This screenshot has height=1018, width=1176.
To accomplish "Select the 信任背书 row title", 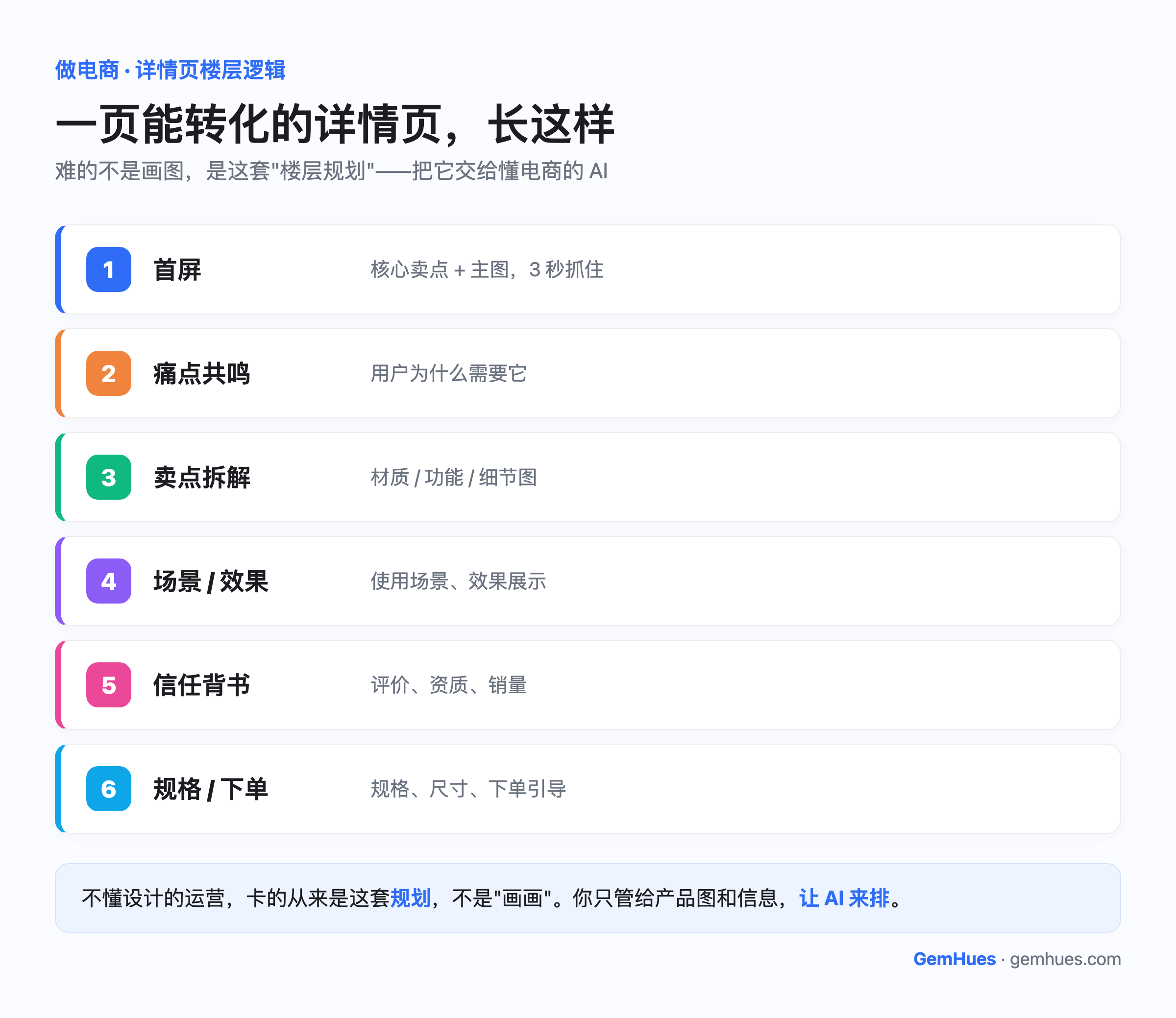I will [202, 686].
